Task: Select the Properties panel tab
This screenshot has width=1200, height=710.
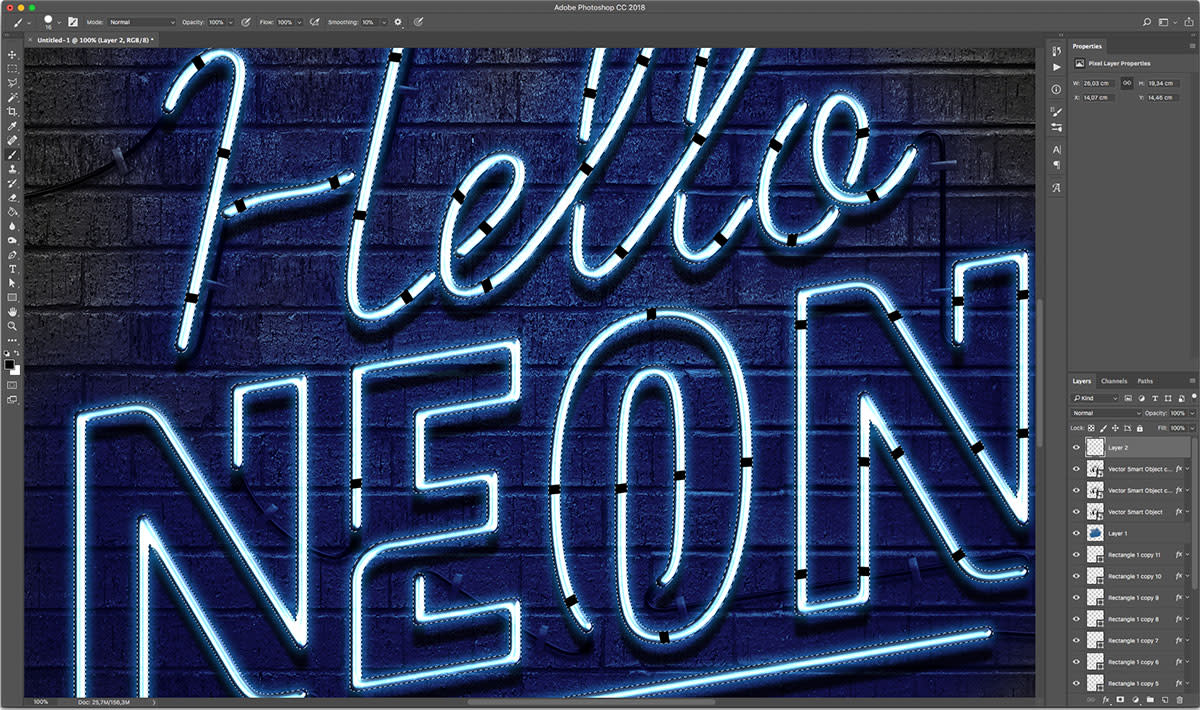Action: [1087, 46]
